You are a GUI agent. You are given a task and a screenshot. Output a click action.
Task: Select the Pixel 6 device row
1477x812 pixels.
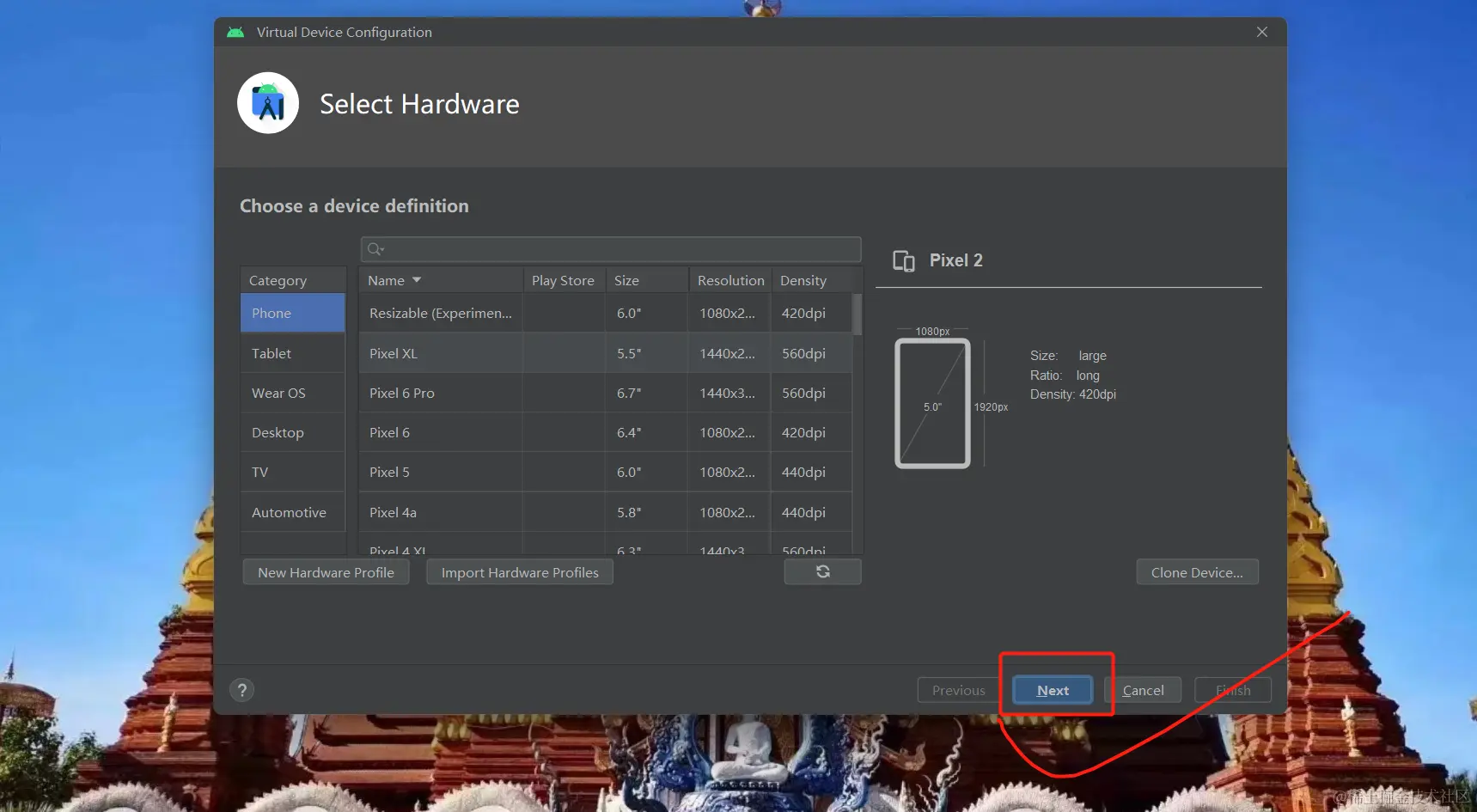tap(605, 432)
